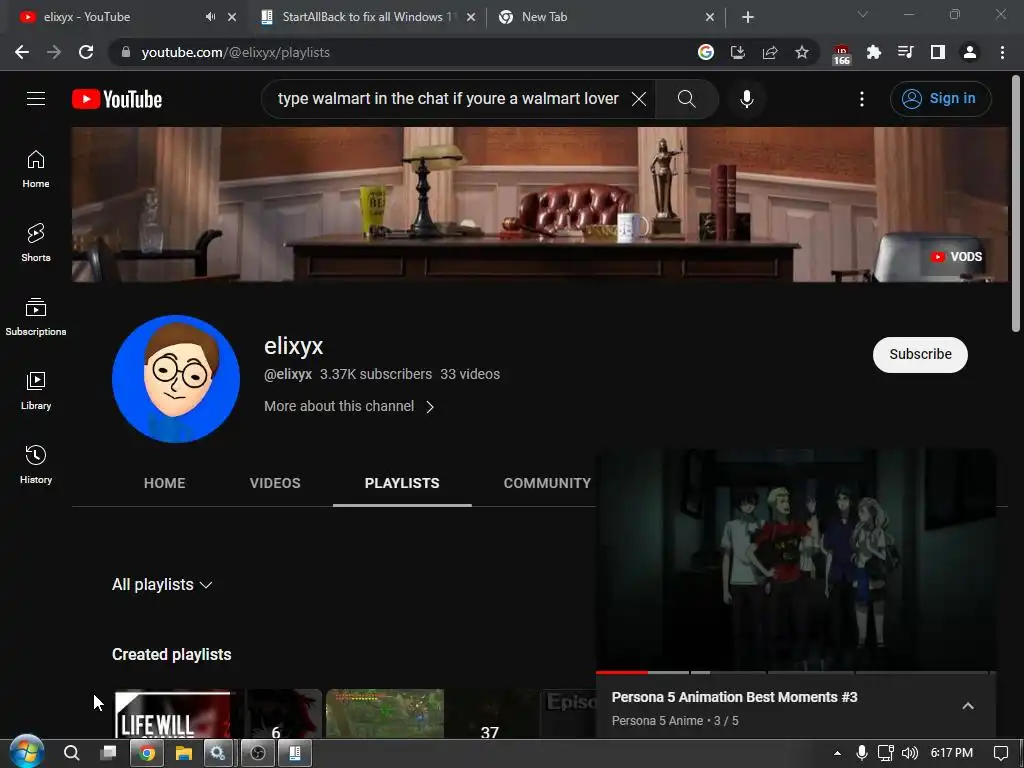Click Persona 5 Animation Best Moments #3 title
1024x768 pixels.
pyautogui.click(x=734, y=697)
